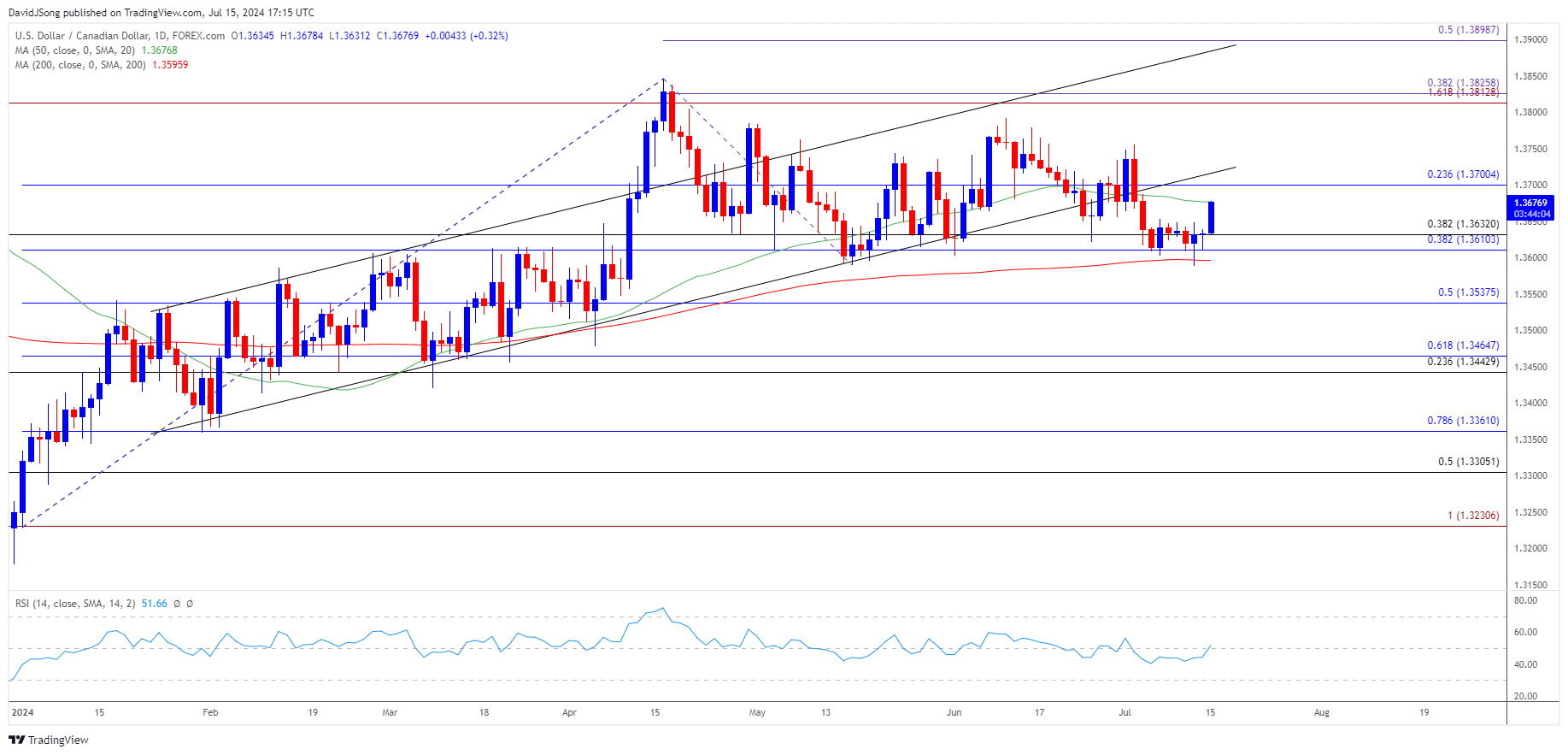The width and height of the screenshot is (1568, 755).
Task: Click the RSI 80.00 axis label
Action: (1526, 601)
